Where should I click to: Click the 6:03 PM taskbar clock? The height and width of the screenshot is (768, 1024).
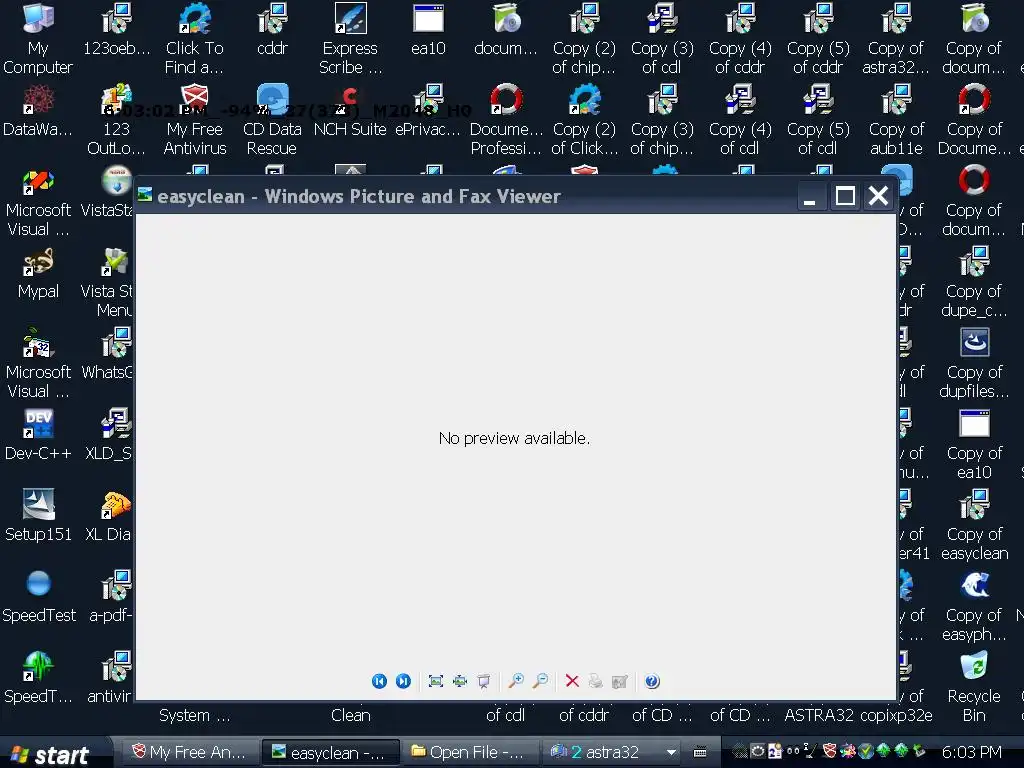(x=972, y=752)
